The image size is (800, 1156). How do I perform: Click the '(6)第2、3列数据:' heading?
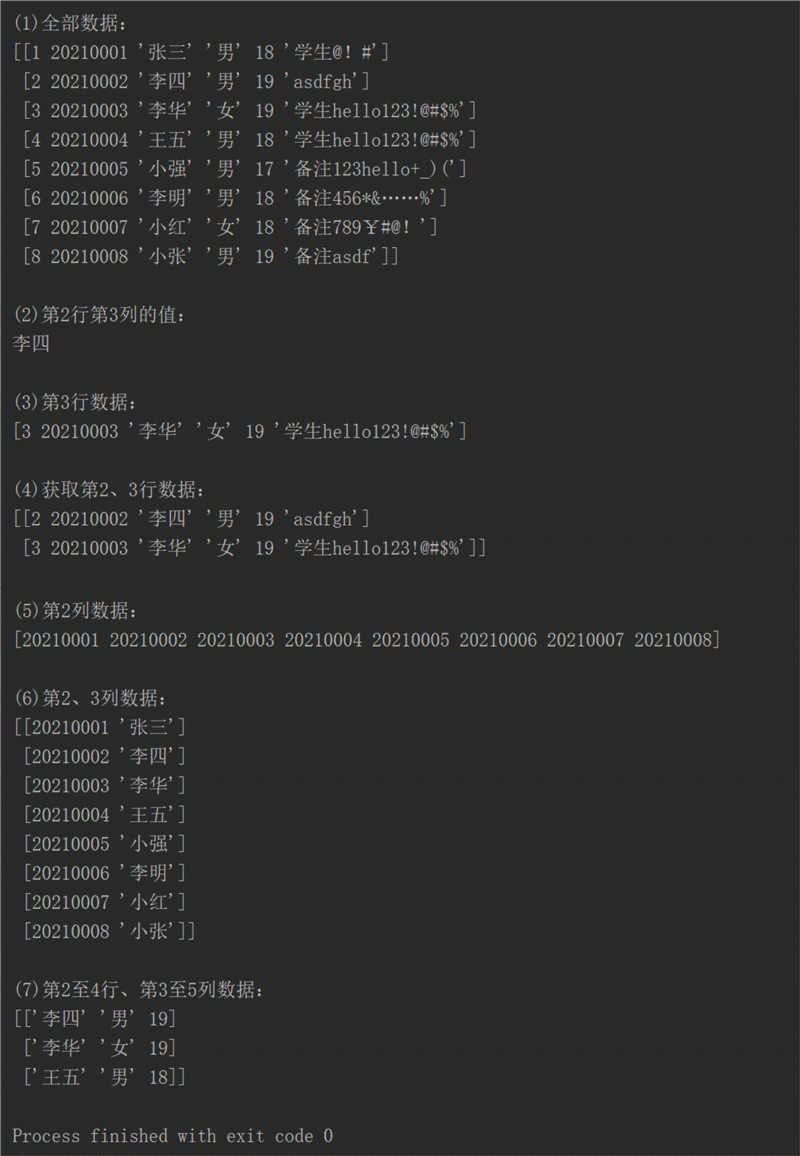(91, 698)
